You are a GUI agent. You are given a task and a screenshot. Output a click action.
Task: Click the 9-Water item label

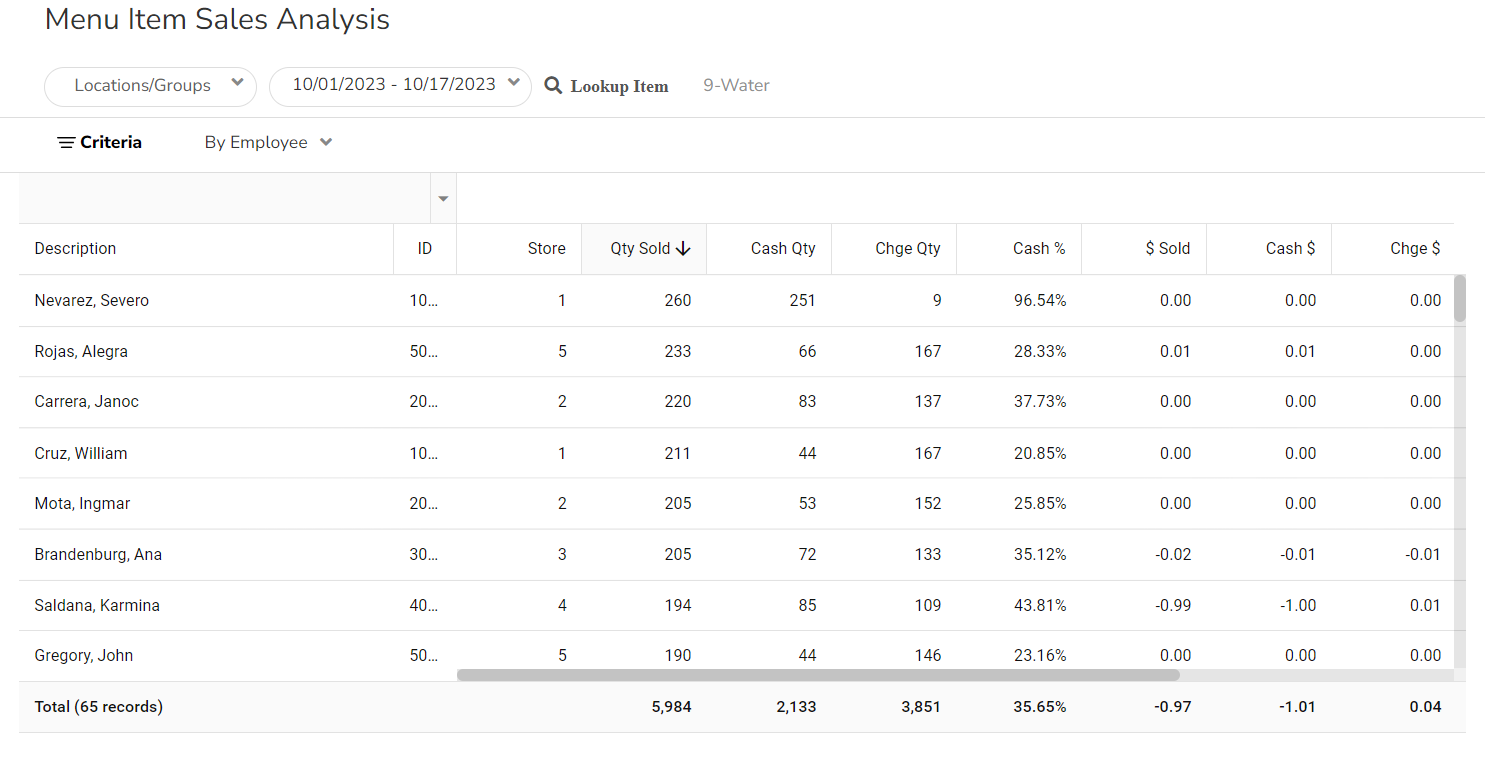[x=736, y=86]
